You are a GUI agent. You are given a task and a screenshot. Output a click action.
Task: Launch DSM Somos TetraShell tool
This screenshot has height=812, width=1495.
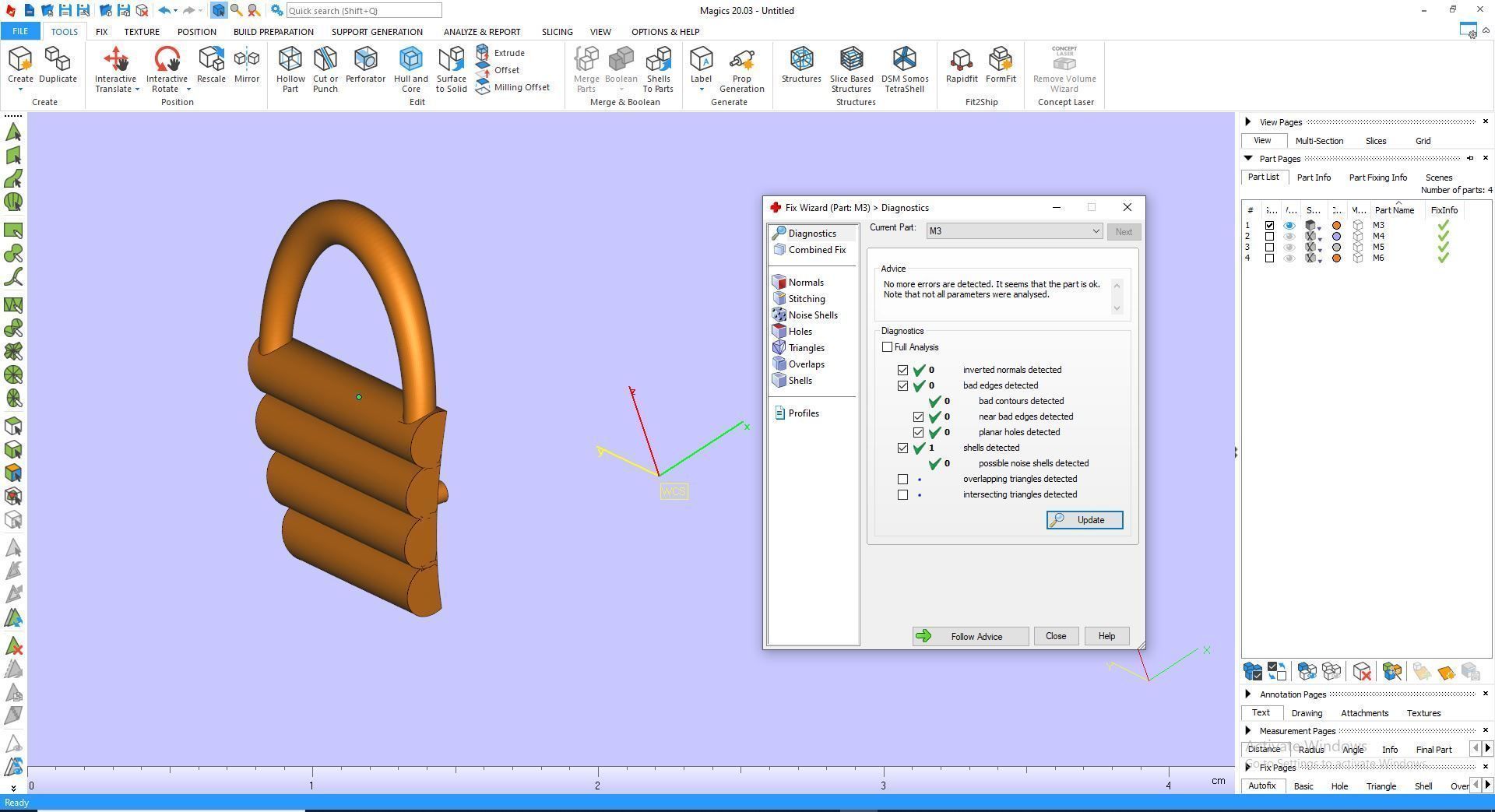pos(905,69)
